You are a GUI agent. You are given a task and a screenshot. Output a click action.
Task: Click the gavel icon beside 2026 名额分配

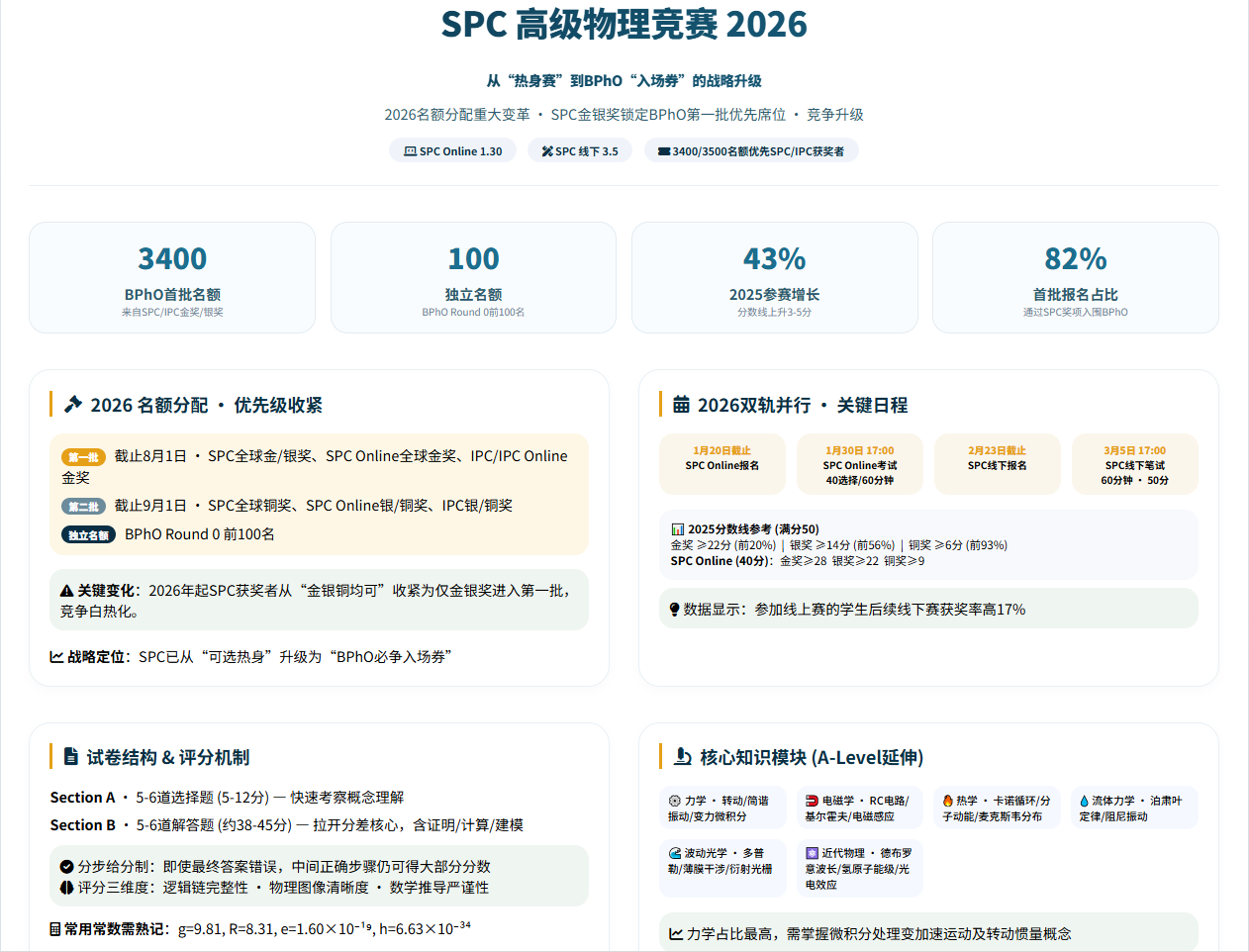73,405
